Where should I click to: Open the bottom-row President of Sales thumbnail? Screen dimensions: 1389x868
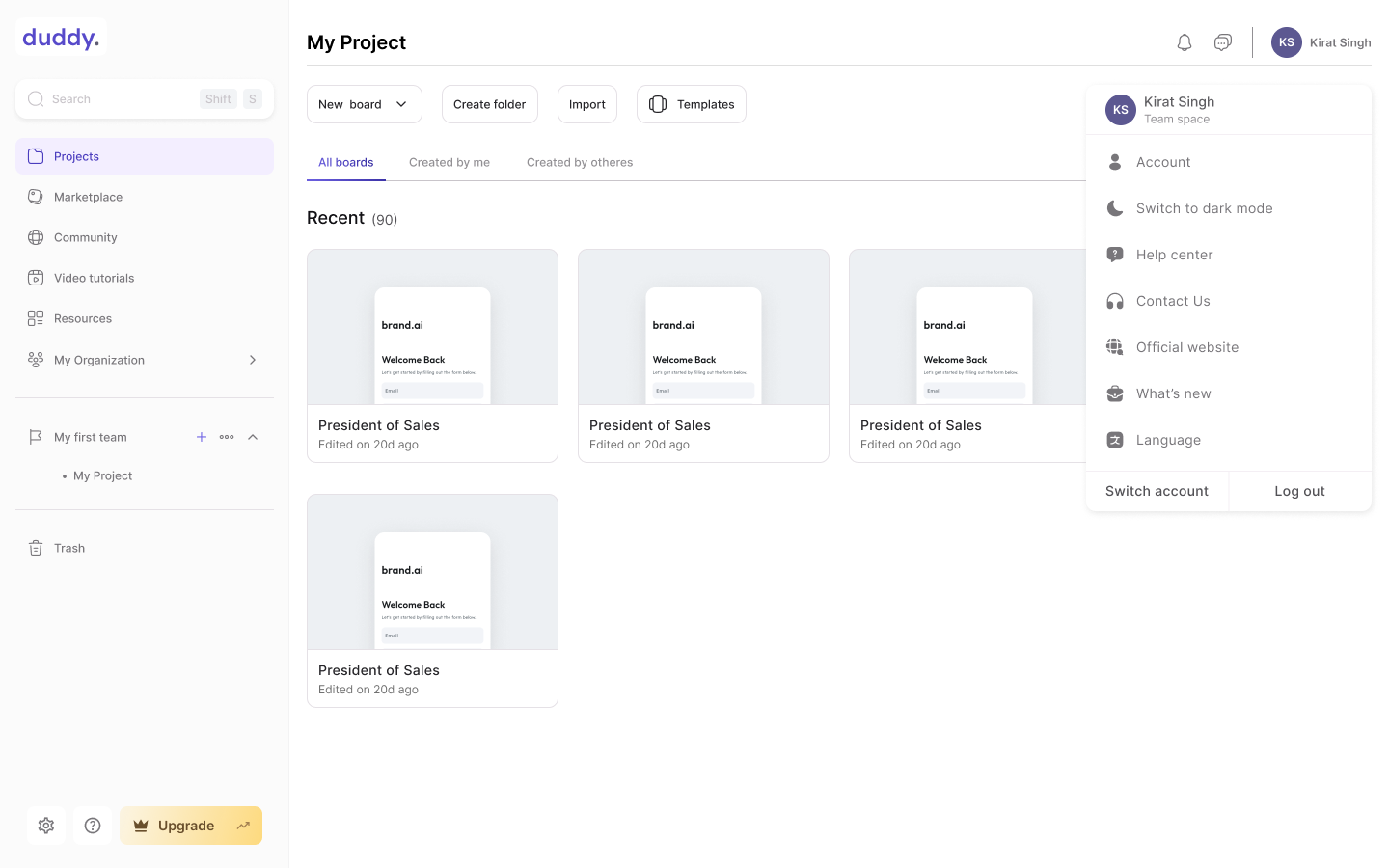click(x=432, y=572)
